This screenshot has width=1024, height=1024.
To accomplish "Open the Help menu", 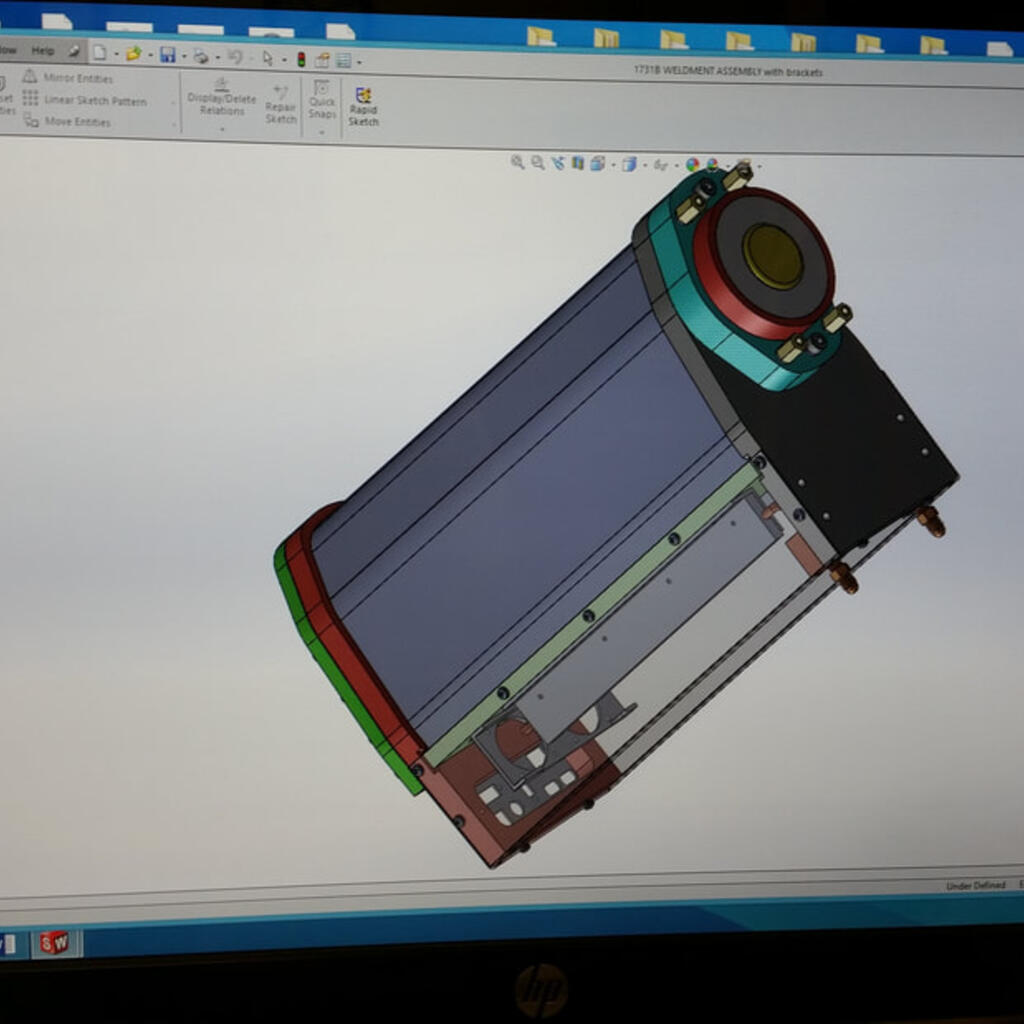I will pyautogui.click(x=43, y=50).
